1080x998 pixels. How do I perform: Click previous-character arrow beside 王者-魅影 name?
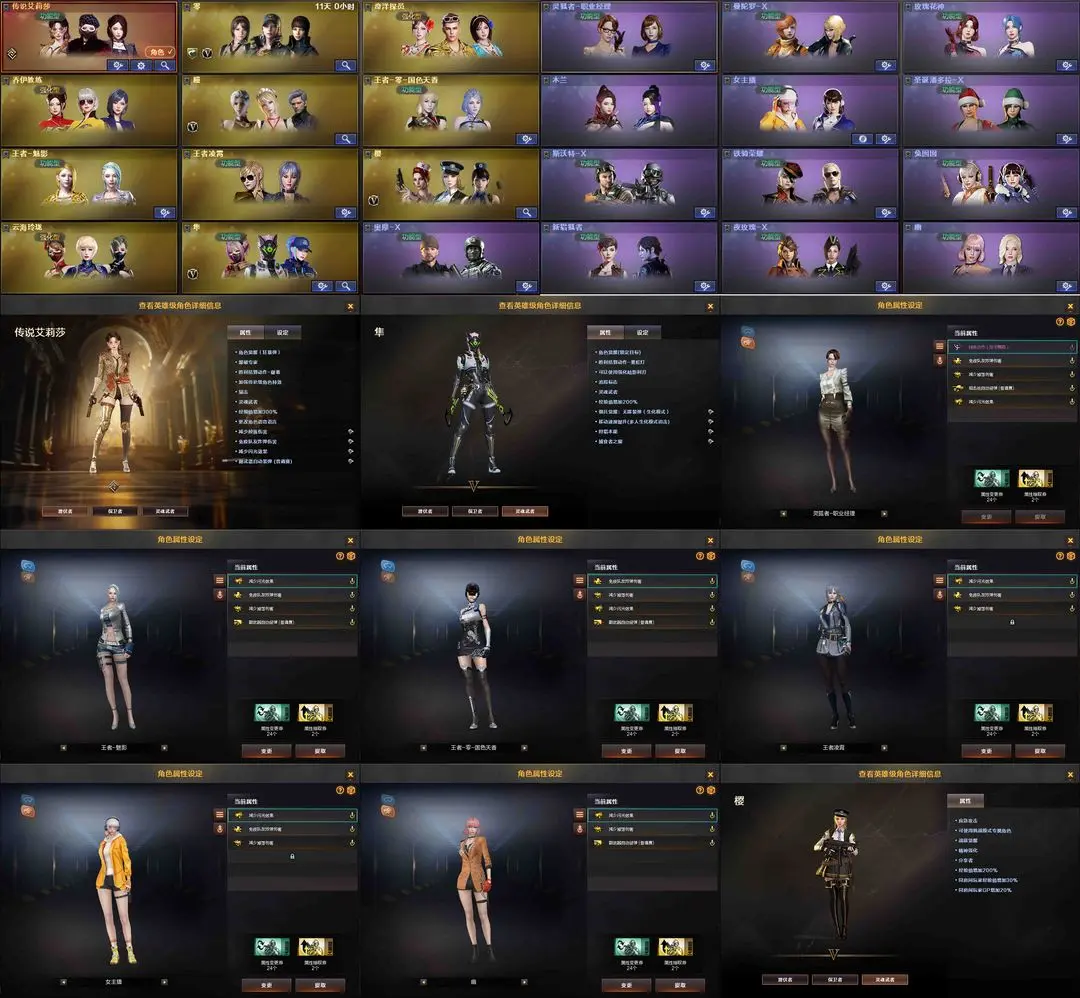(x=63, y=747)
